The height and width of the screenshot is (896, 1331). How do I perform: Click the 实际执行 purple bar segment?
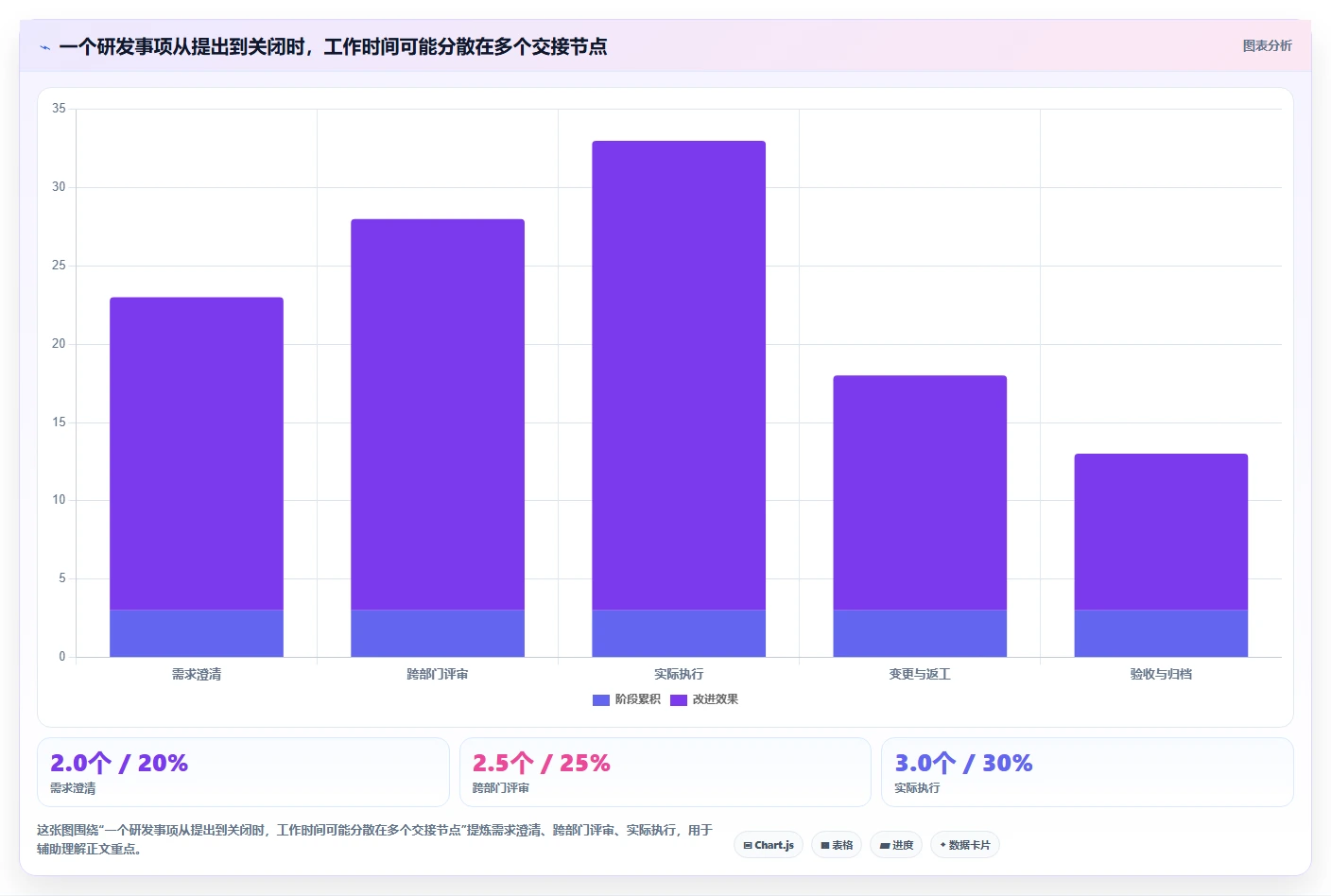[679, 375]
